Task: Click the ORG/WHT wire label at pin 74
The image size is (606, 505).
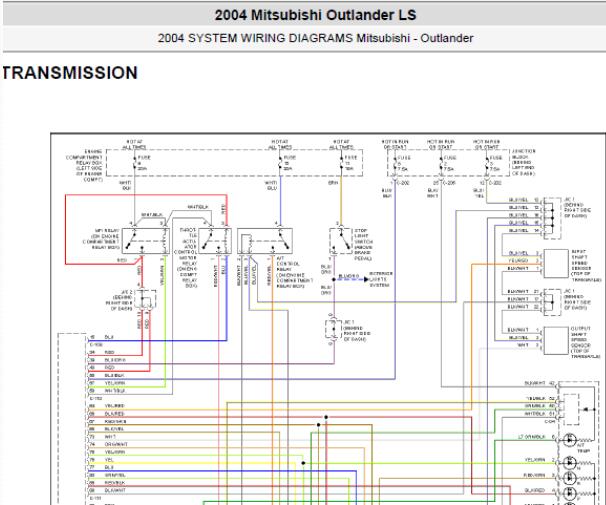Action: (116, 444)
